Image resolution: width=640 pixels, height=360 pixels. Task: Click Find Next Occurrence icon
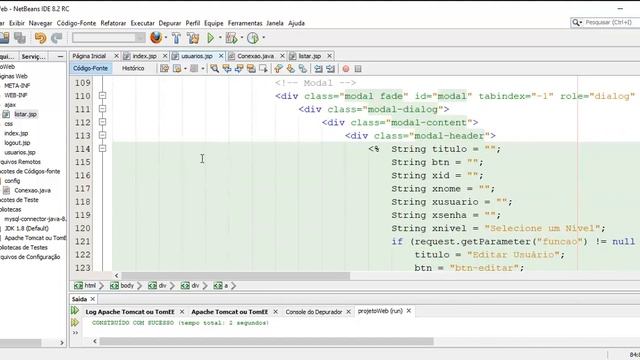[x=239, y=69]
